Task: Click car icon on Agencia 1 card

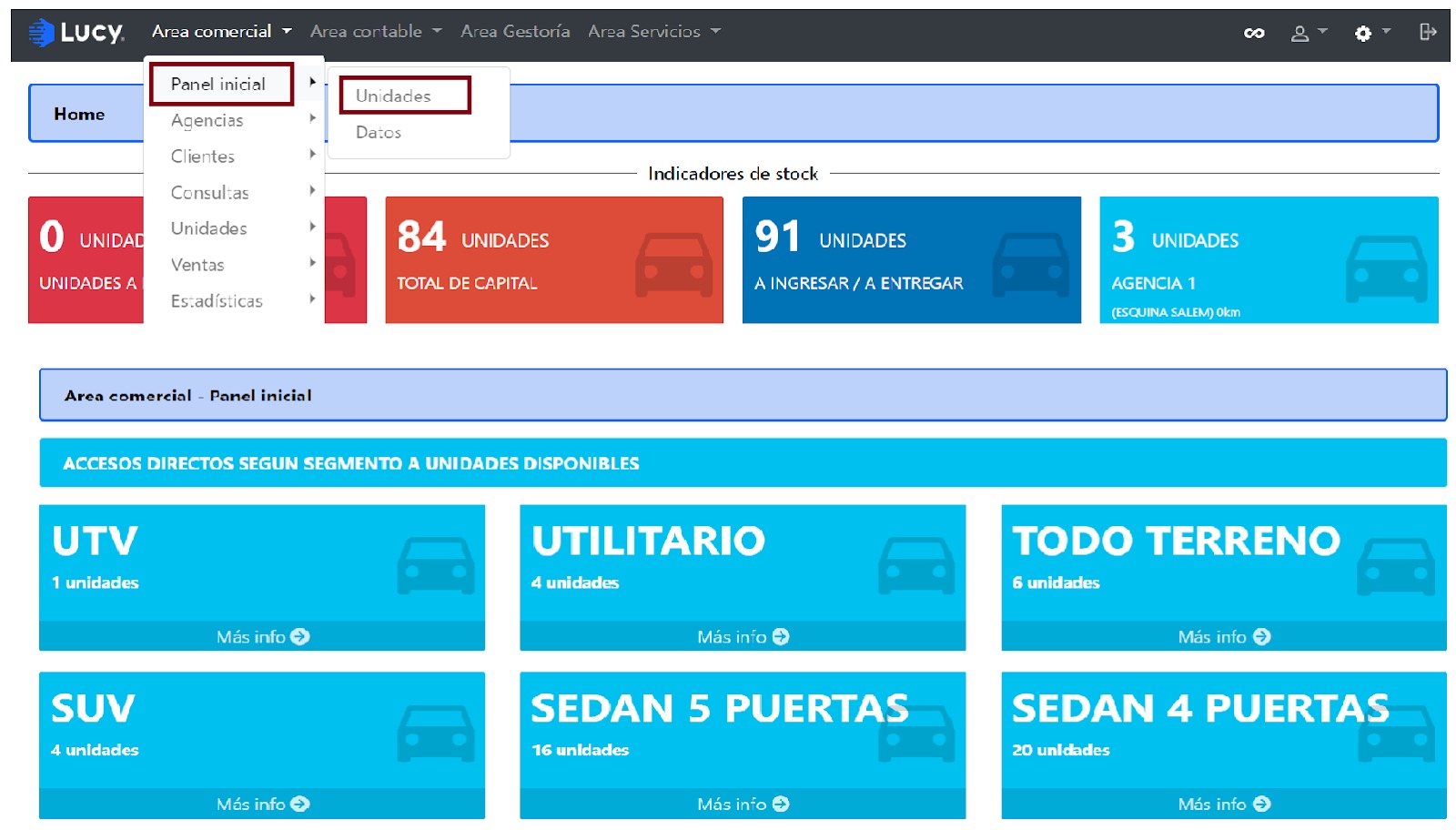Action: pyautogui.click(x=1387, y=268)
